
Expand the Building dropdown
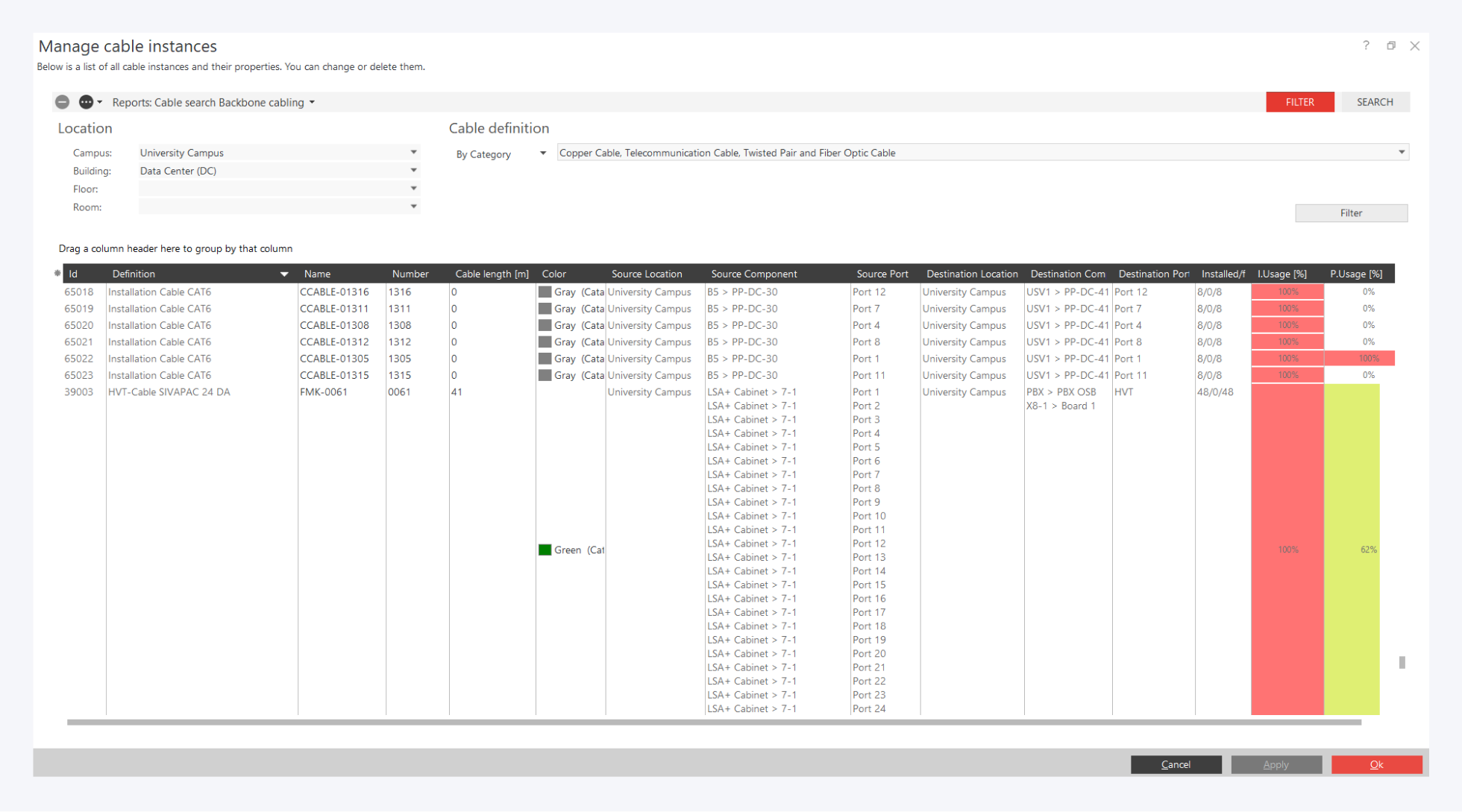(x=413, y=171)
